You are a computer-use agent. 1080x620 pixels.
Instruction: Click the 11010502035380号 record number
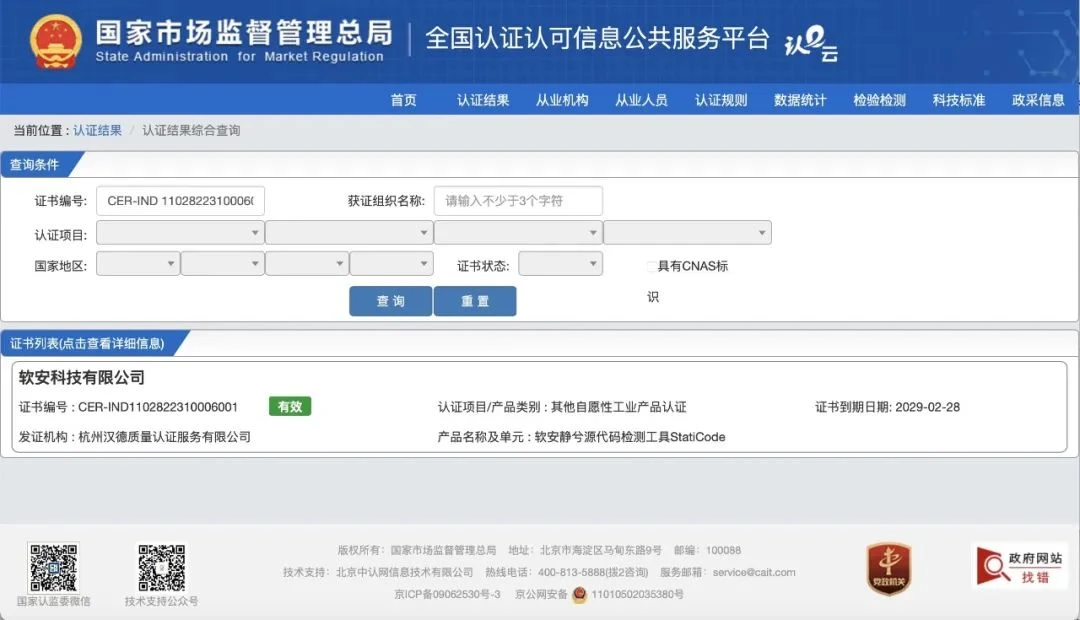(638, 594)
